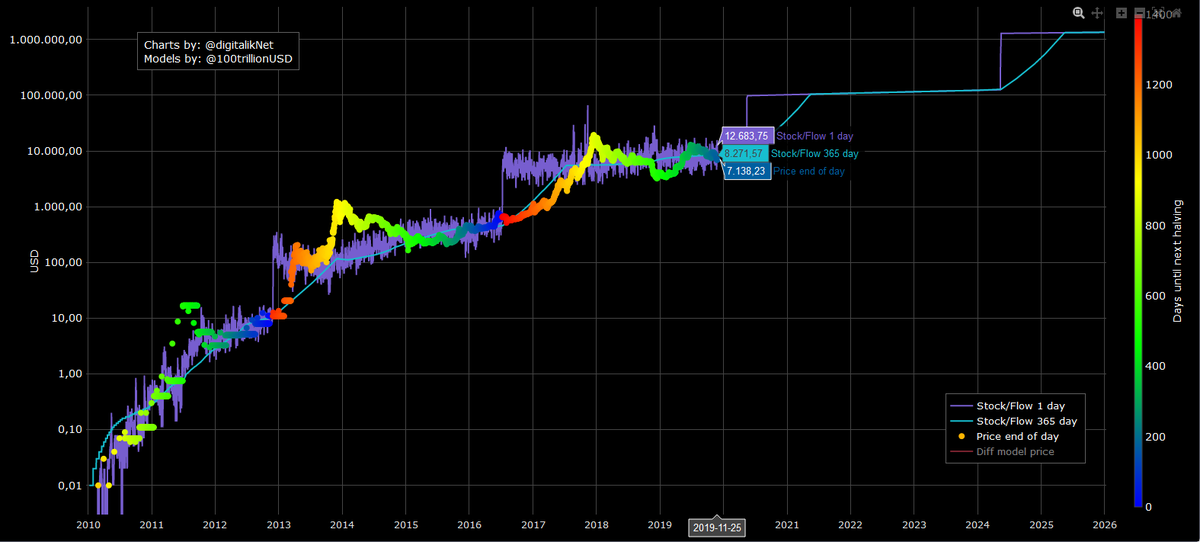The image size is (1200, 542).
Task: Click the 2026 x-axis tick label
Action: tap(1104, 524)
